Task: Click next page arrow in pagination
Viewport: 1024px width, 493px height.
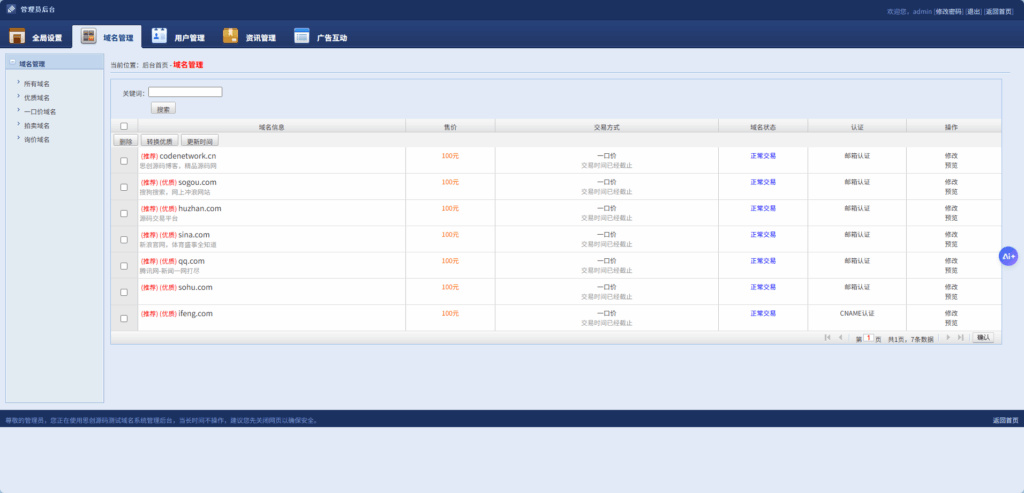Action: pyautogui.click(x=947, y=338)
